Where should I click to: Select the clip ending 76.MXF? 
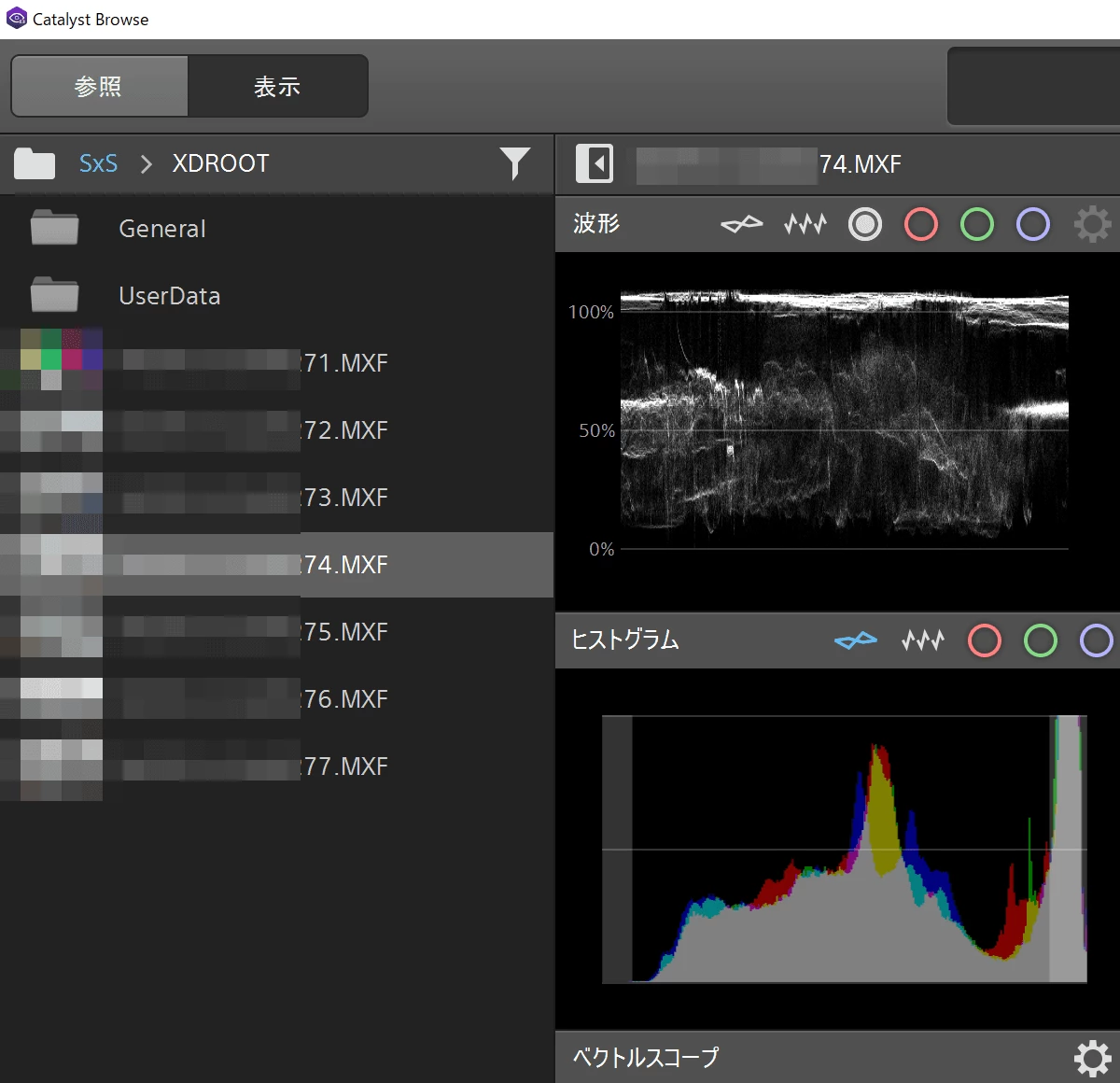pyautogui.click(x=276, y=699)
